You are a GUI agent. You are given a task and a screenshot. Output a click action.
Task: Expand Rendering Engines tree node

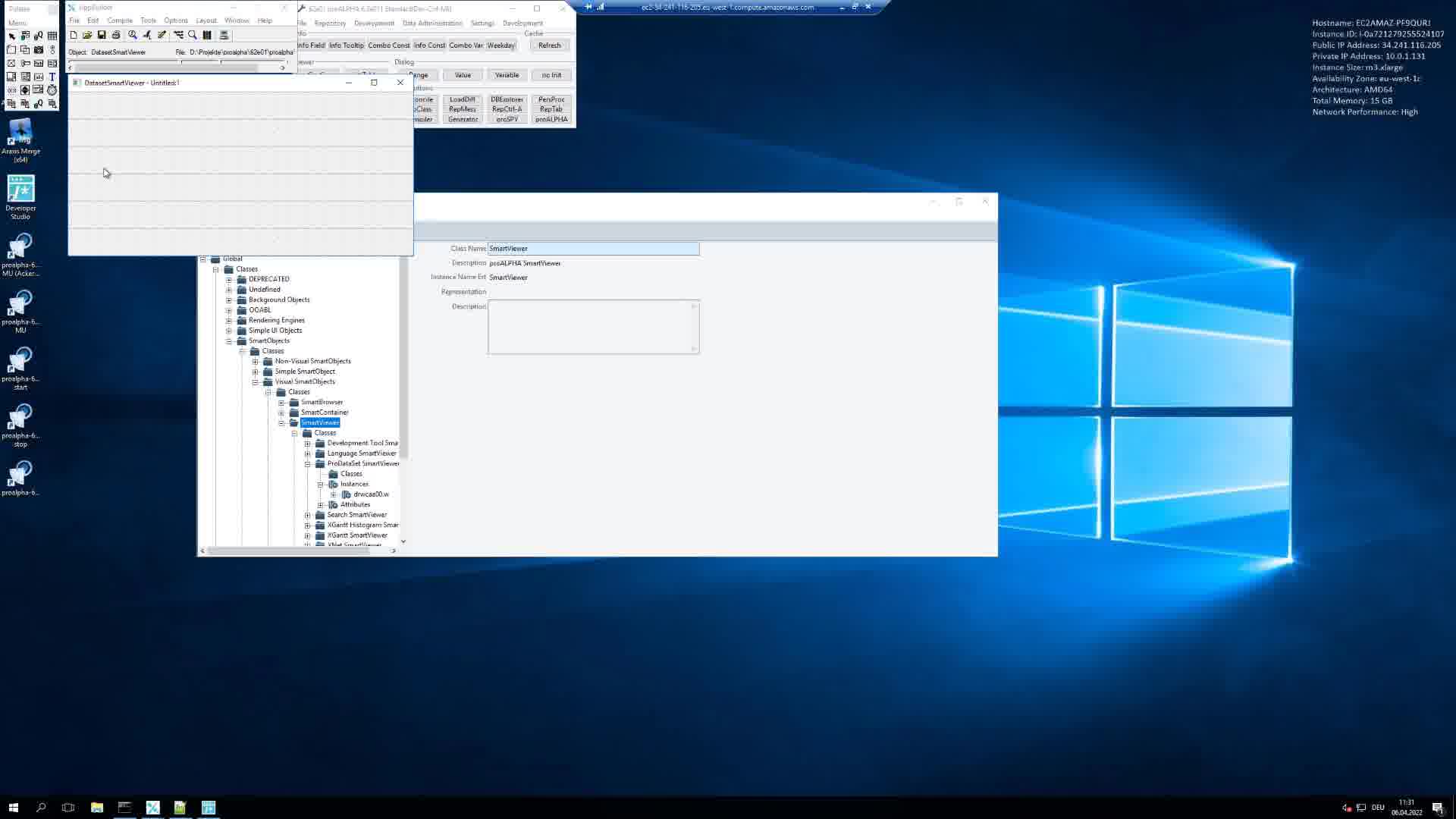(x=229, y=320)
